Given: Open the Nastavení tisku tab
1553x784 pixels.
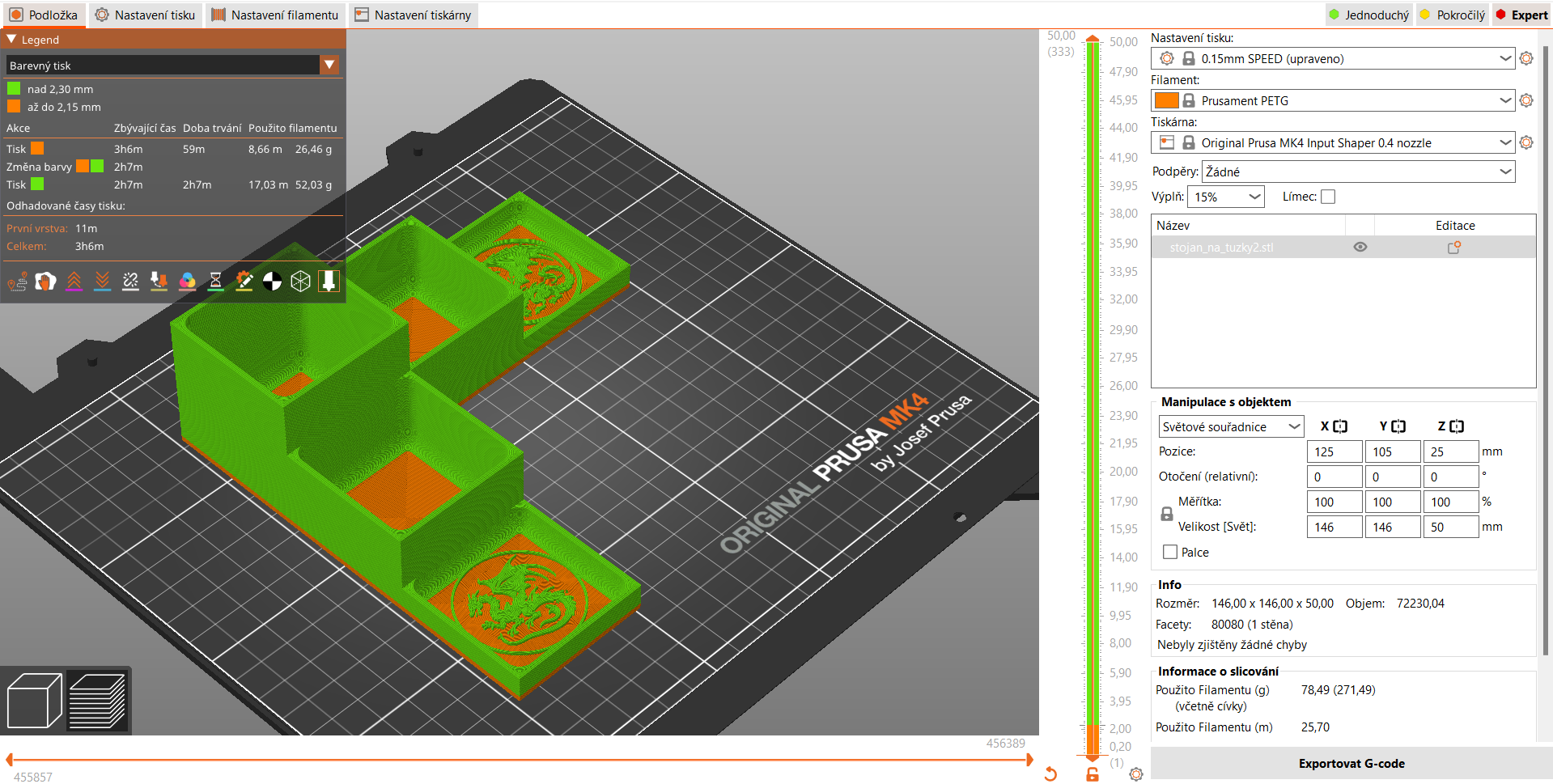Looking at the screenshot, I should coord(145,15).
